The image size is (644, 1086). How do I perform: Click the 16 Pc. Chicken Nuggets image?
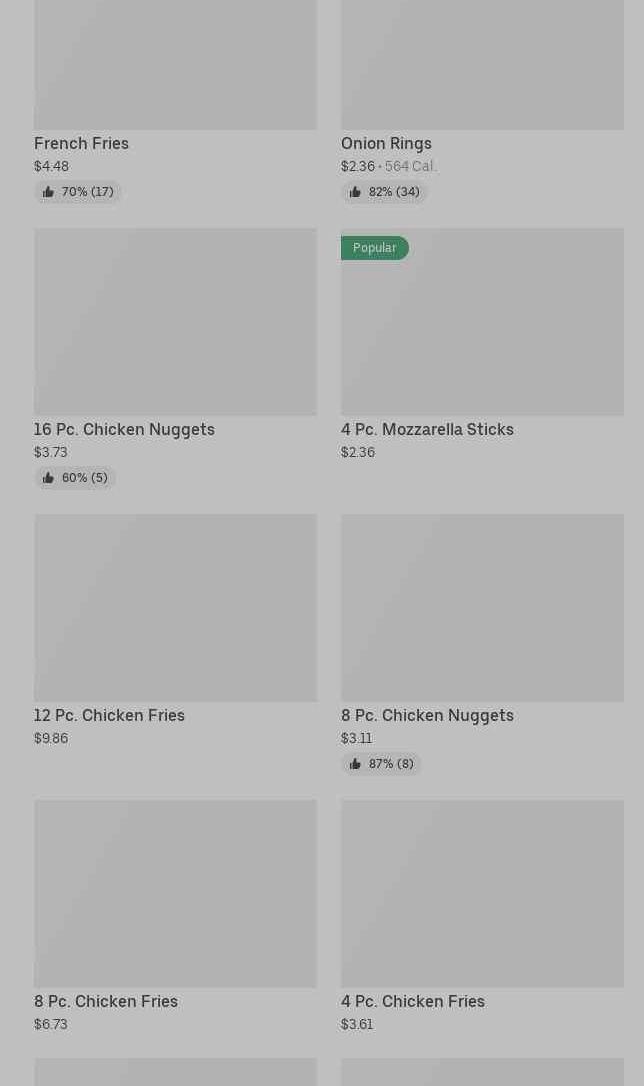click(175, 322)
